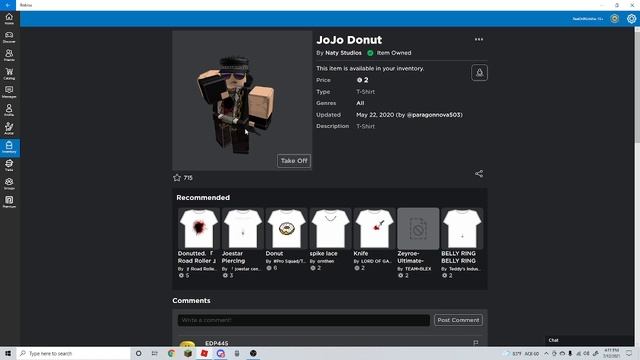Open the BELLY RING recommended shirt
This screenshot has height=360, width=640.
coord(462,243)
